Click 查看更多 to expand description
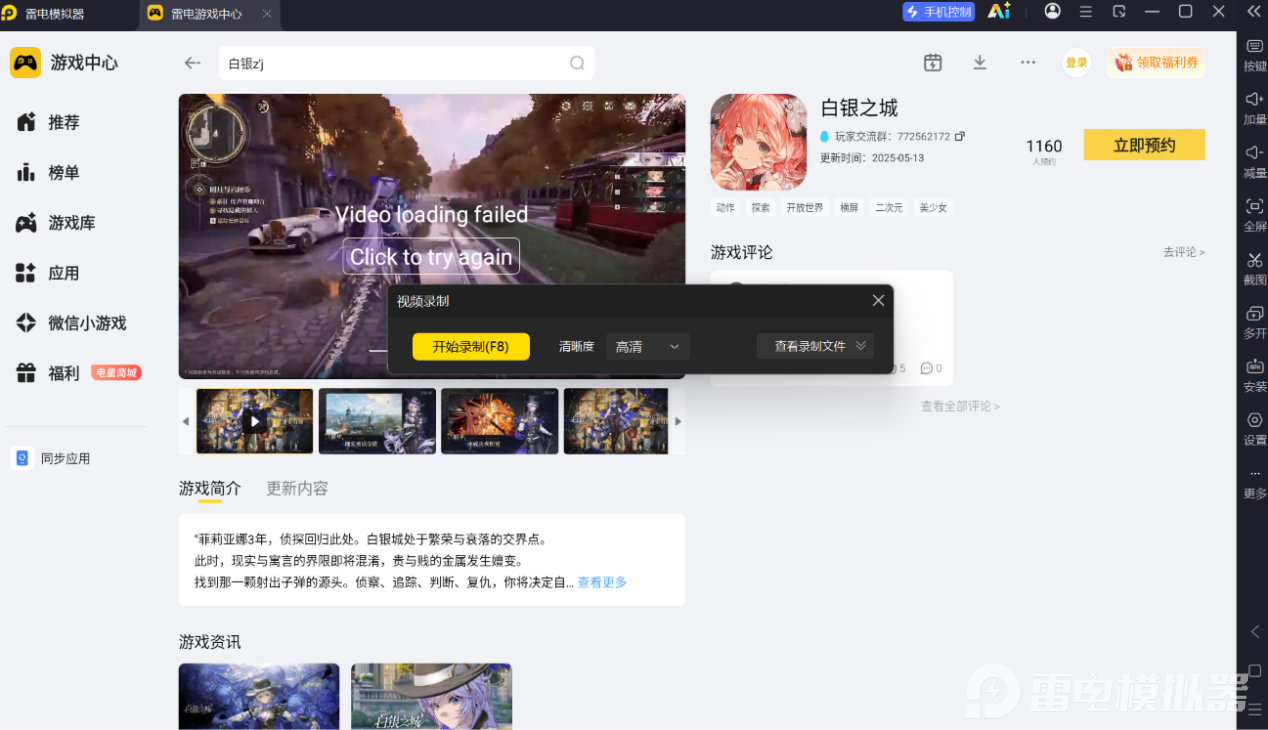1268x730 pixels. [602, 582]
